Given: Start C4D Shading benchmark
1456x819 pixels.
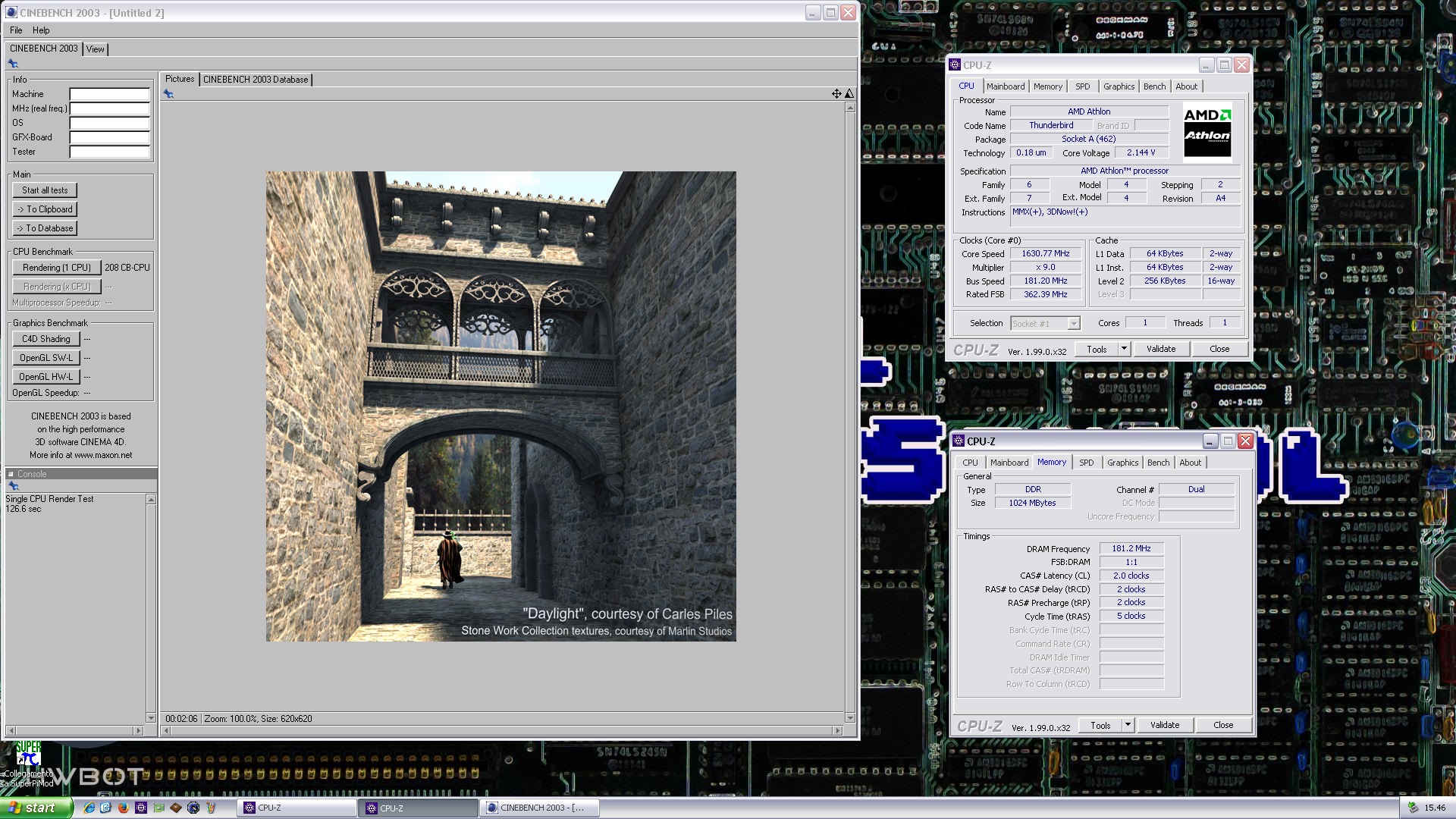Looking at the screenshot, I should [46, 339].
